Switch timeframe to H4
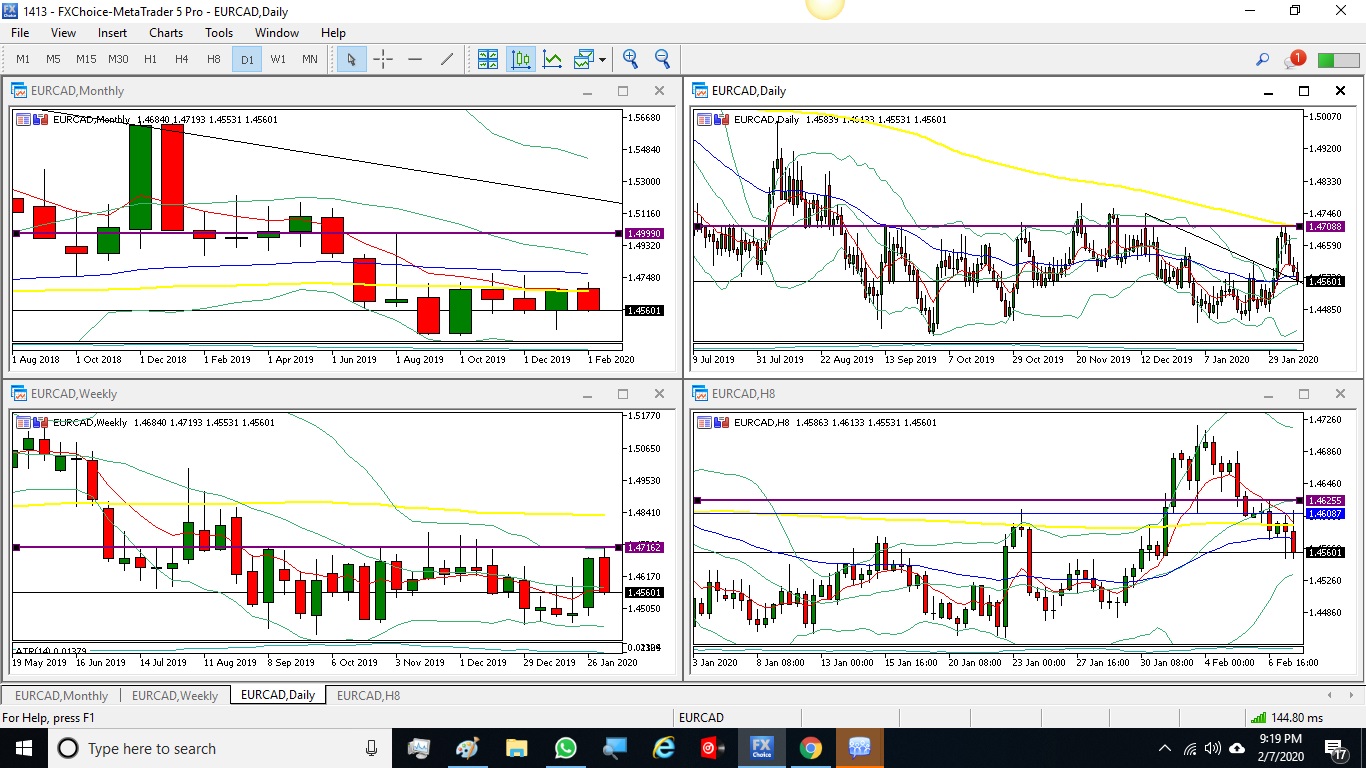 [182, 59]
